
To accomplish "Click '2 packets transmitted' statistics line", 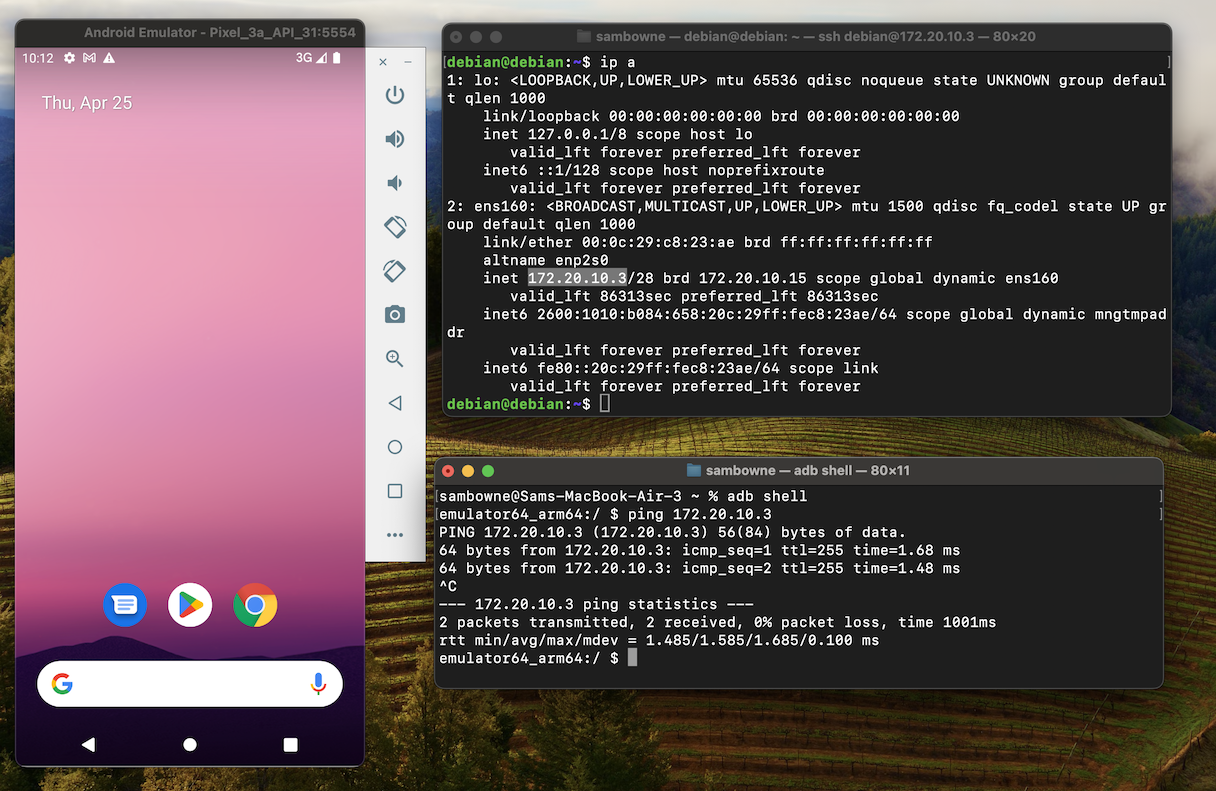I will [717, 622].
